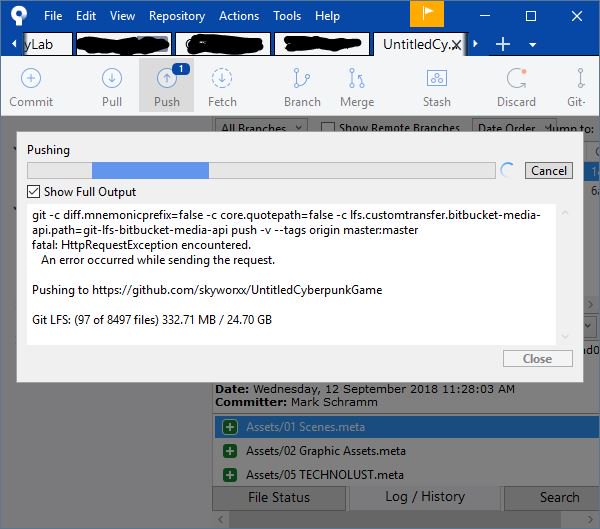The width and height of the screenshot is (600, 529).
Task: Click the orange flag notification icon
Action: pyautogui.click(x=427, y=14)
